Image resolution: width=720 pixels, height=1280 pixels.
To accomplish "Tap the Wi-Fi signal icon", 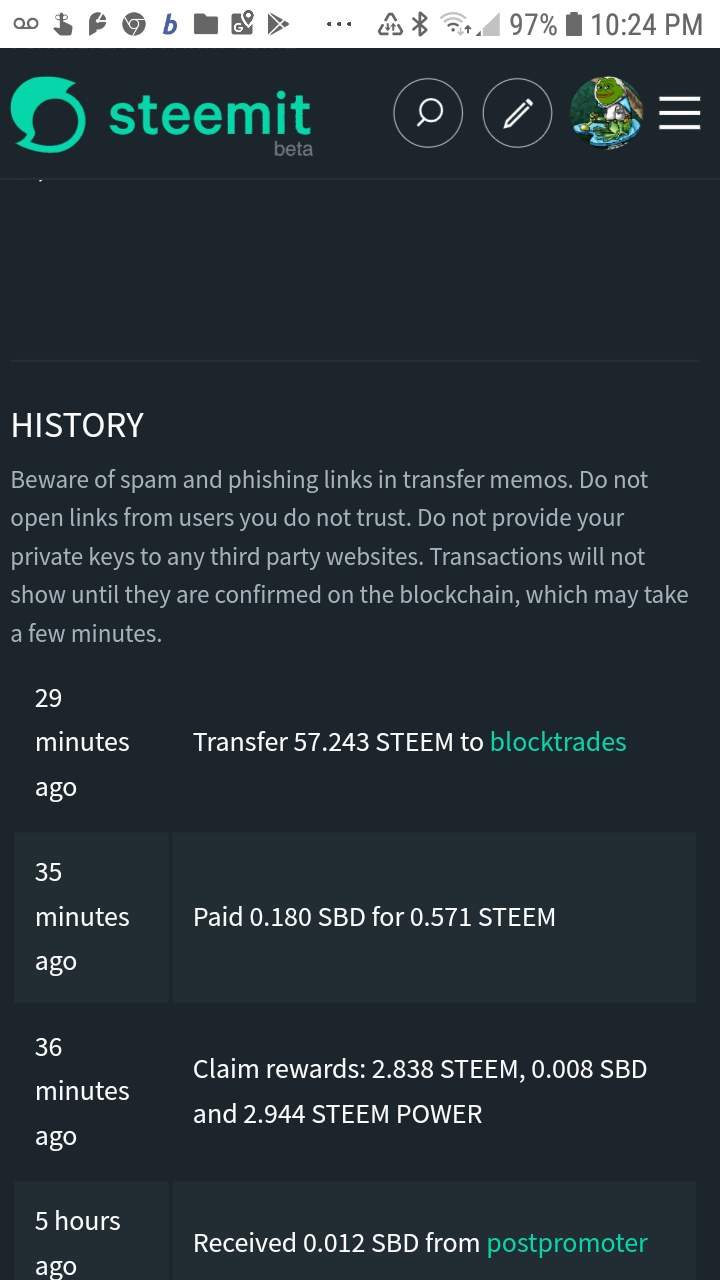I will 457,24.
